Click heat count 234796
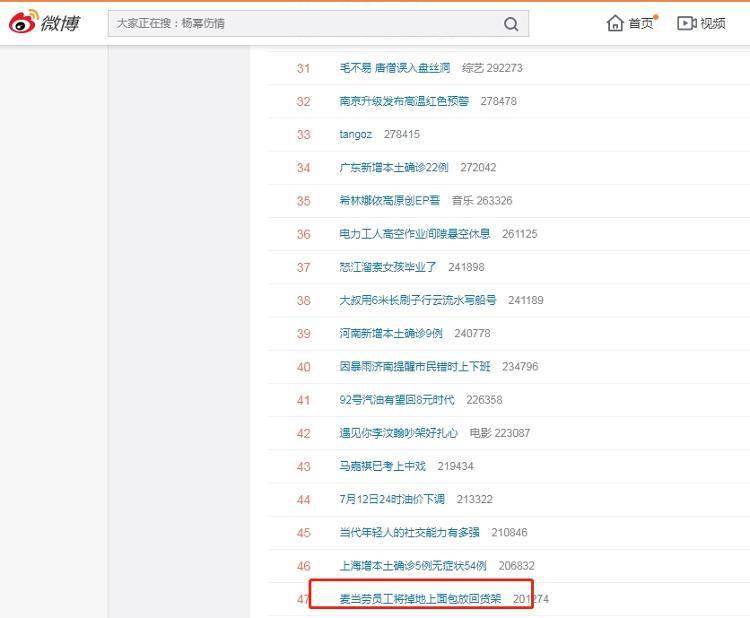The height and width of the screenshot is (618, 750). pyautogui.click(x=520, y=366)
